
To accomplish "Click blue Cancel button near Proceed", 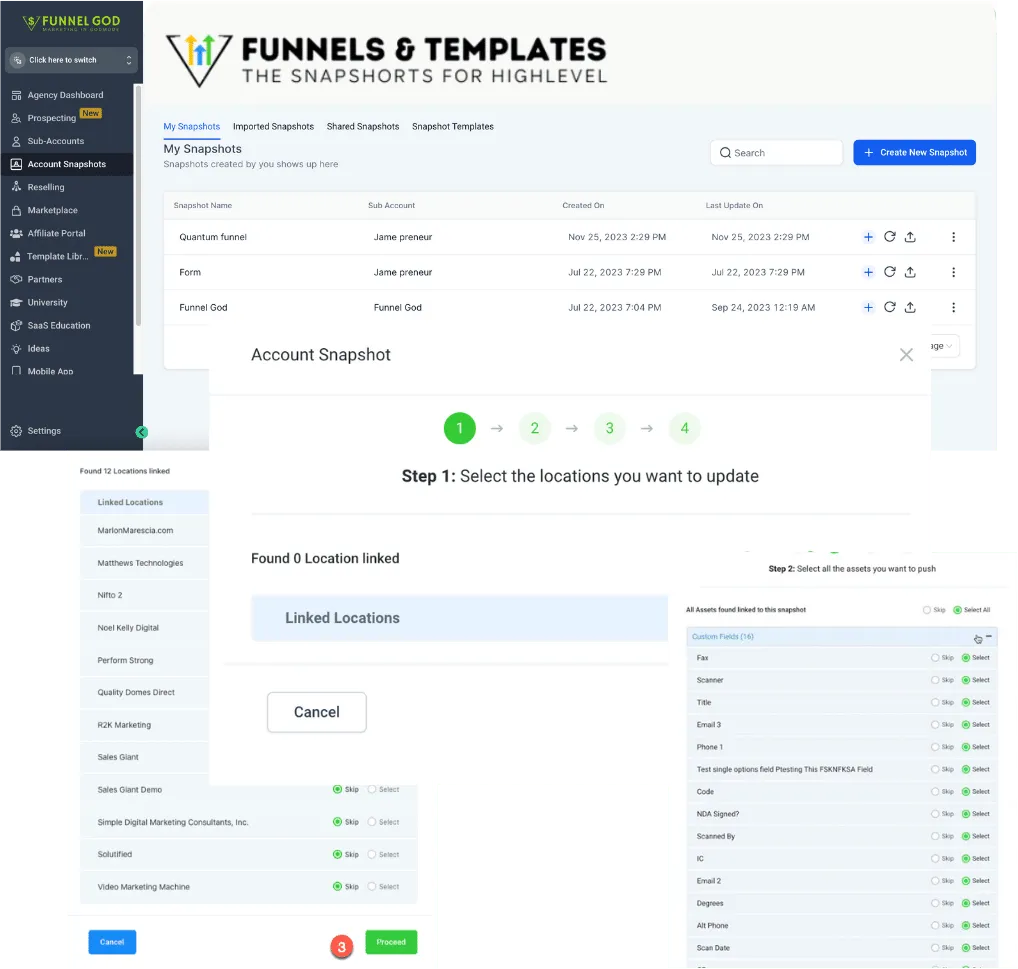I will pos(112,942).
